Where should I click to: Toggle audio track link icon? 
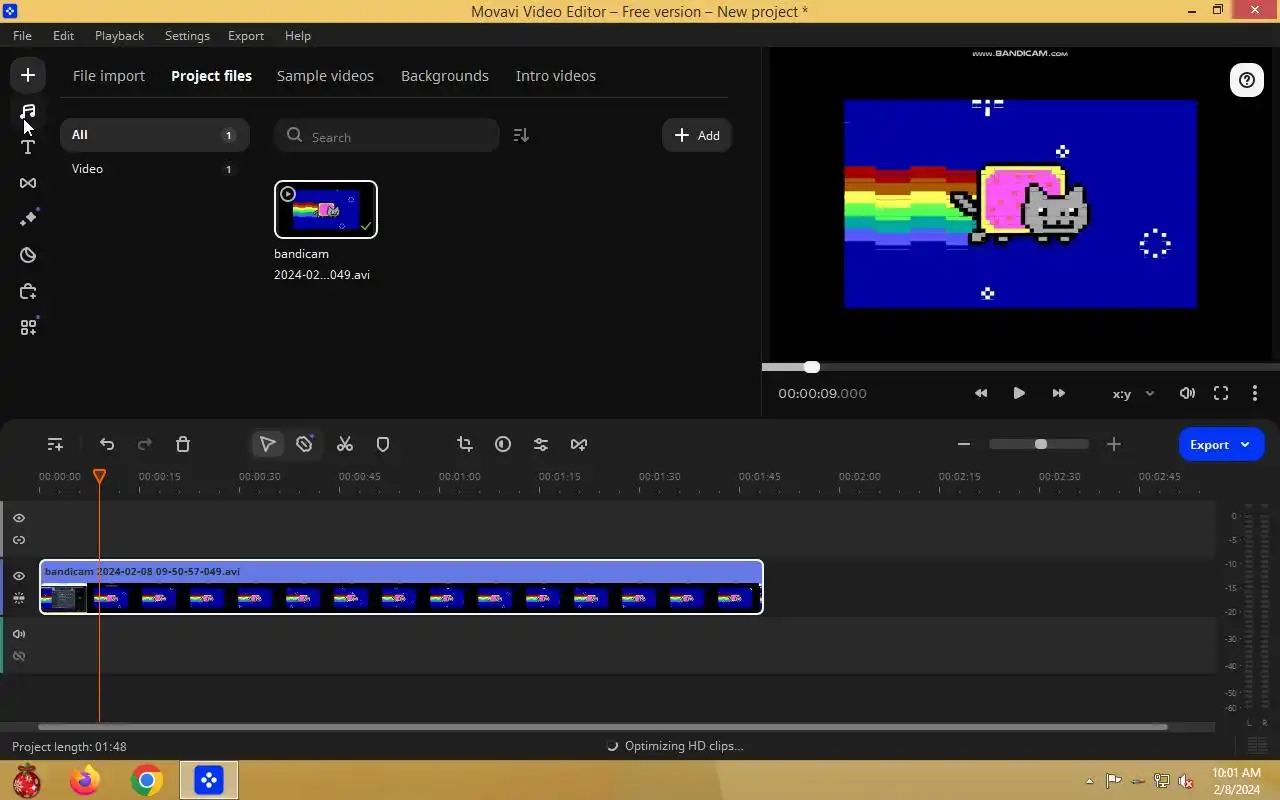19,656
